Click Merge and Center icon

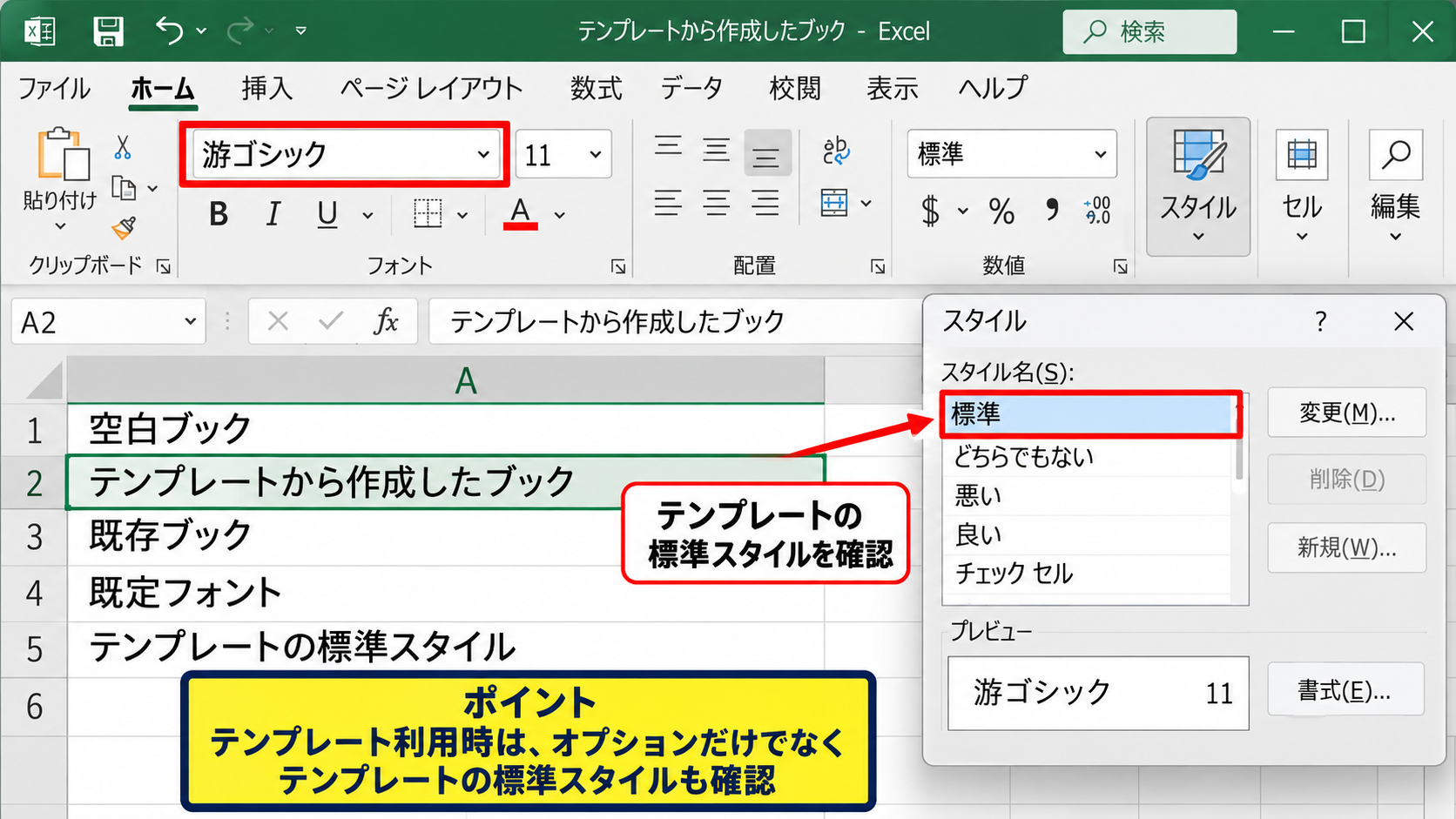[x=834, y=203]
